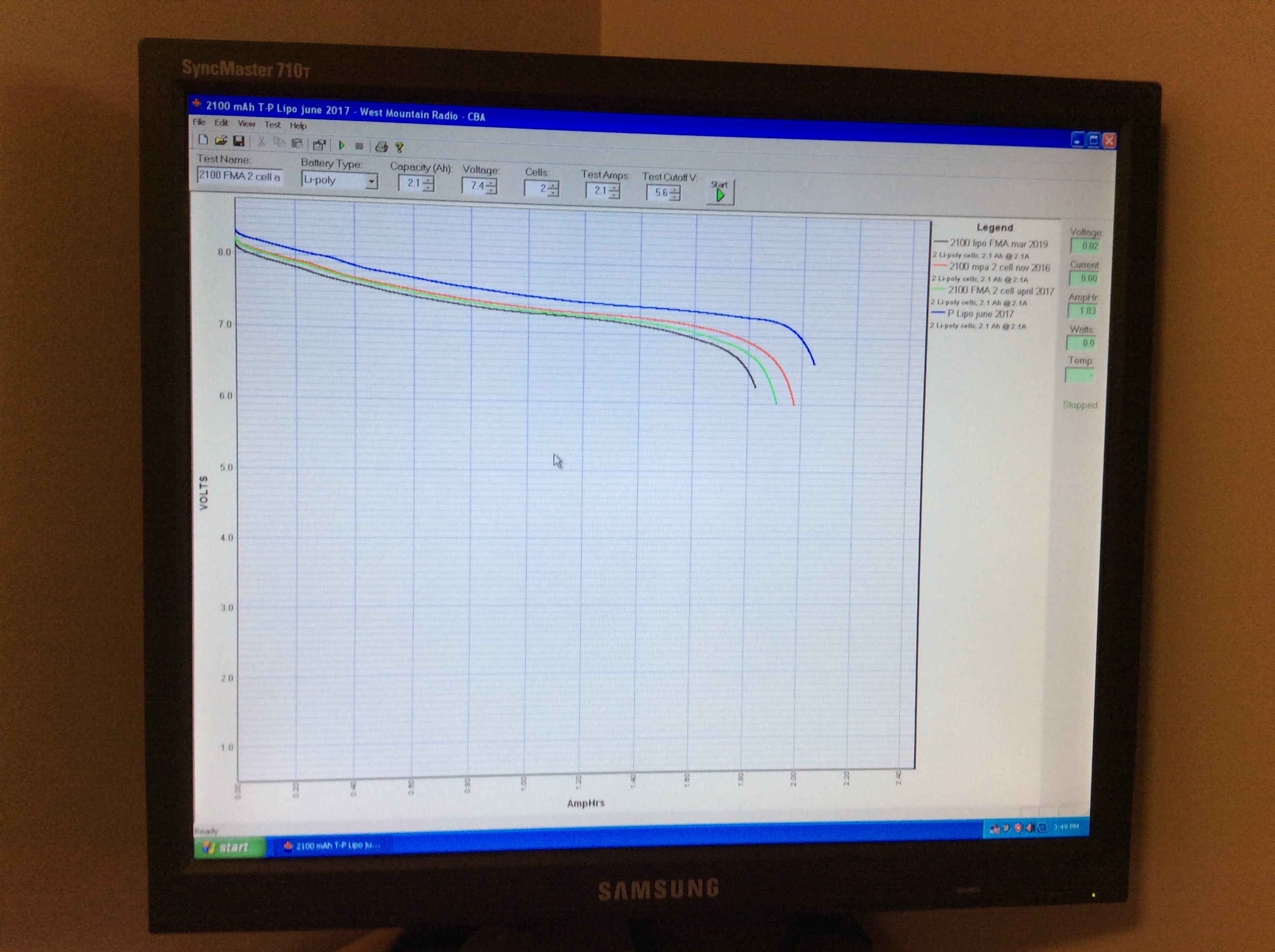Open the Test menu
The width and height of the screenshot is (1275, 952).
[x=272, y=124]
